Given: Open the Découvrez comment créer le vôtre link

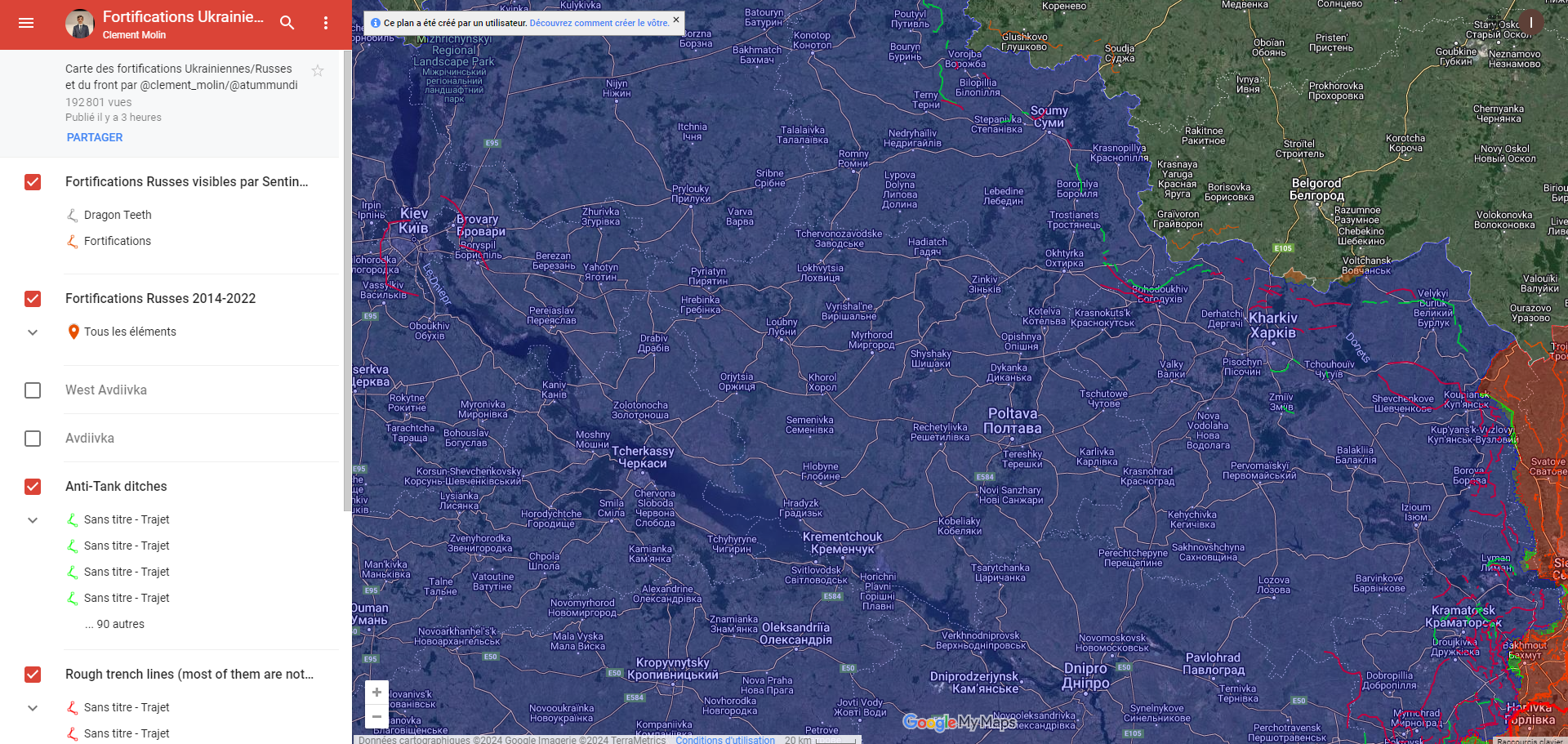Looking at the screenshot, I should tap(599, 23).
